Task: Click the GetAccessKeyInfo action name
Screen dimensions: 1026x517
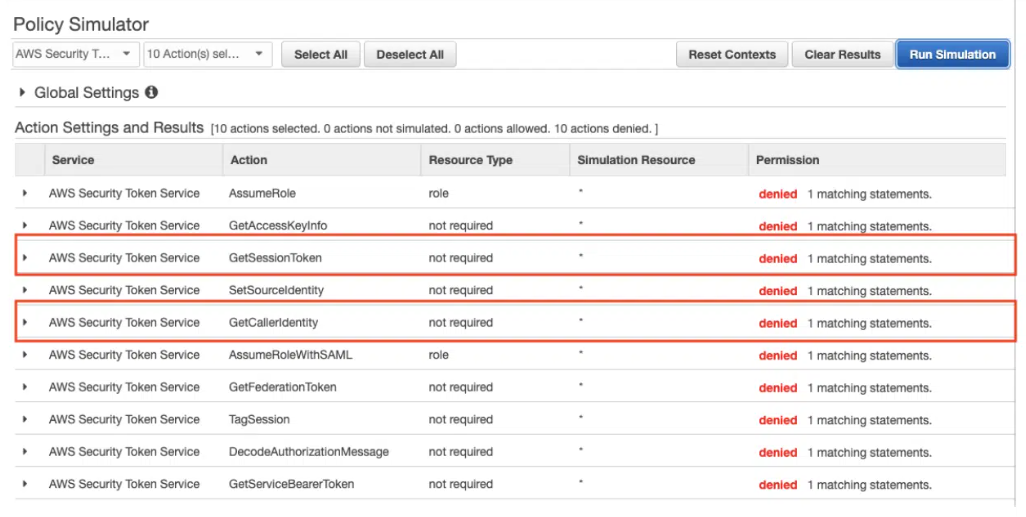Action: coord(277,226)
